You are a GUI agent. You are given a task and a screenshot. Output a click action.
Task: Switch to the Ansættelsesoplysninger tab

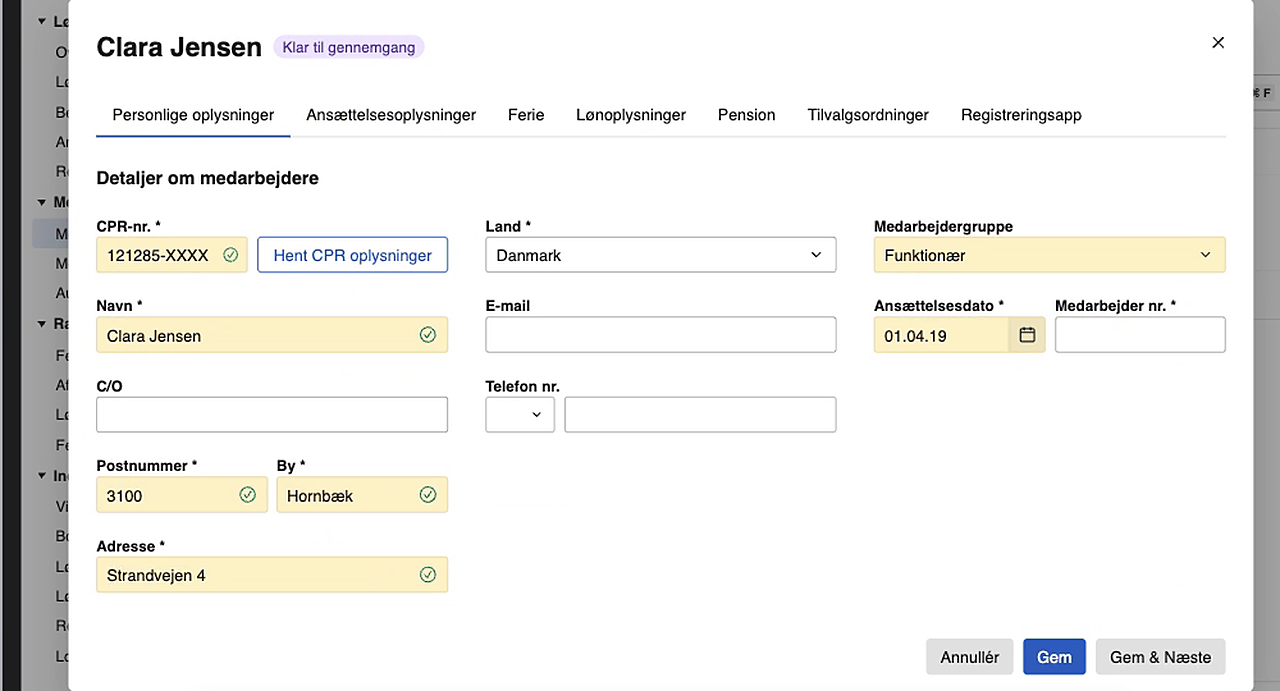click(x=391, y=115)
